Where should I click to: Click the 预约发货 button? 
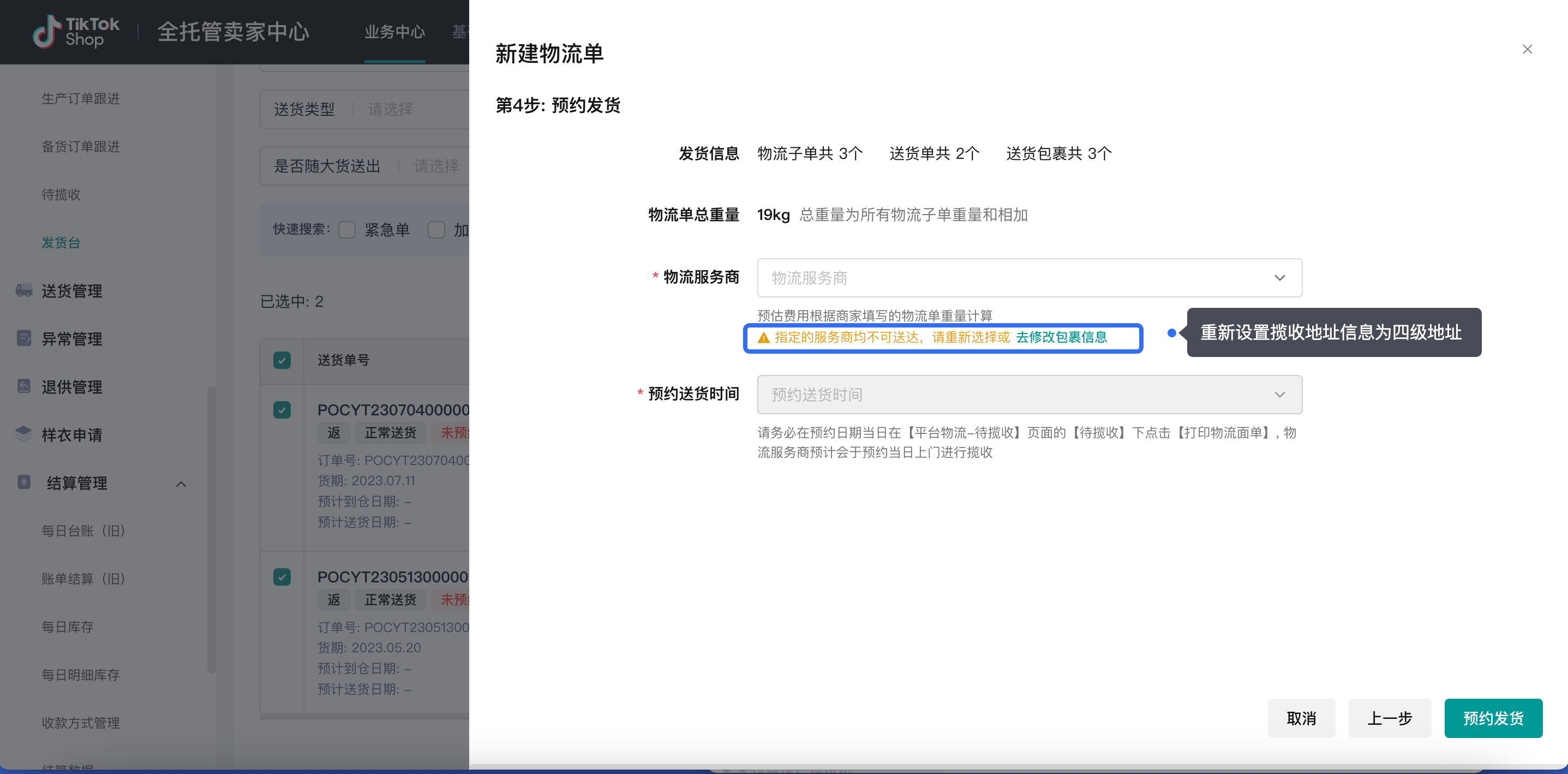click(x=1493, y=718)
